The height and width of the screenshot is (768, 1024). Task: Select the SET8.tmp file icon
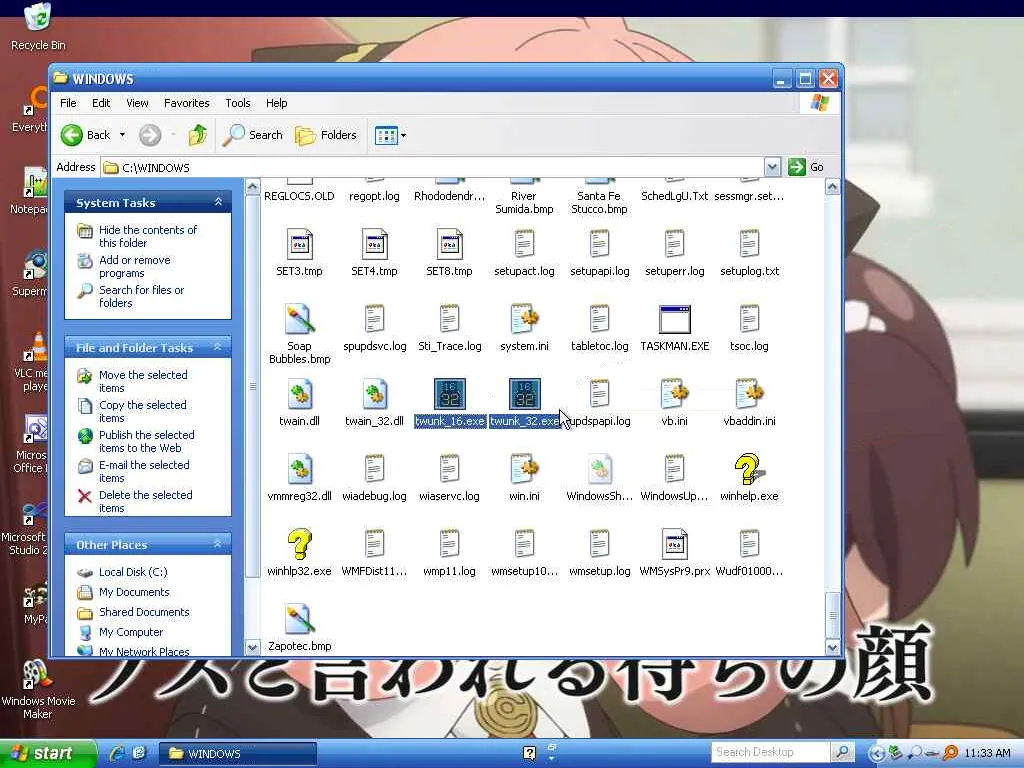coord(449,244)
